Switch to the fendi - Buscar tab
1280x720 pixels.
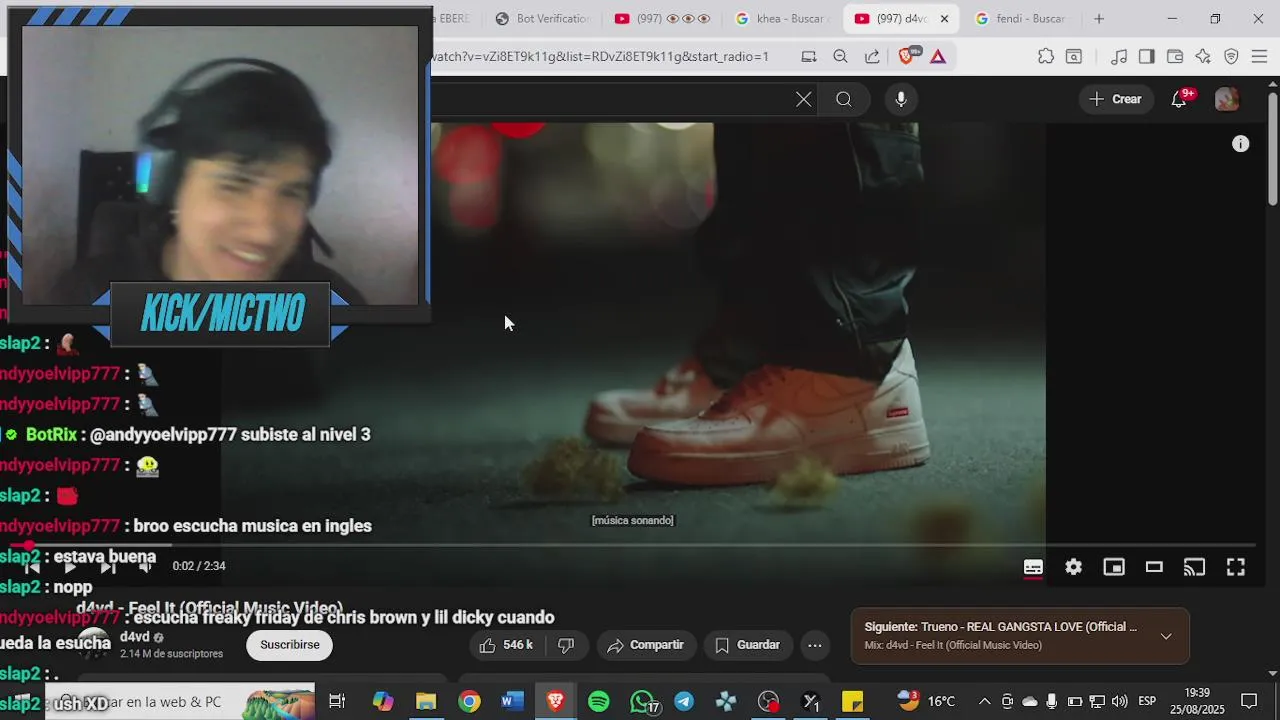[1023, 19]
